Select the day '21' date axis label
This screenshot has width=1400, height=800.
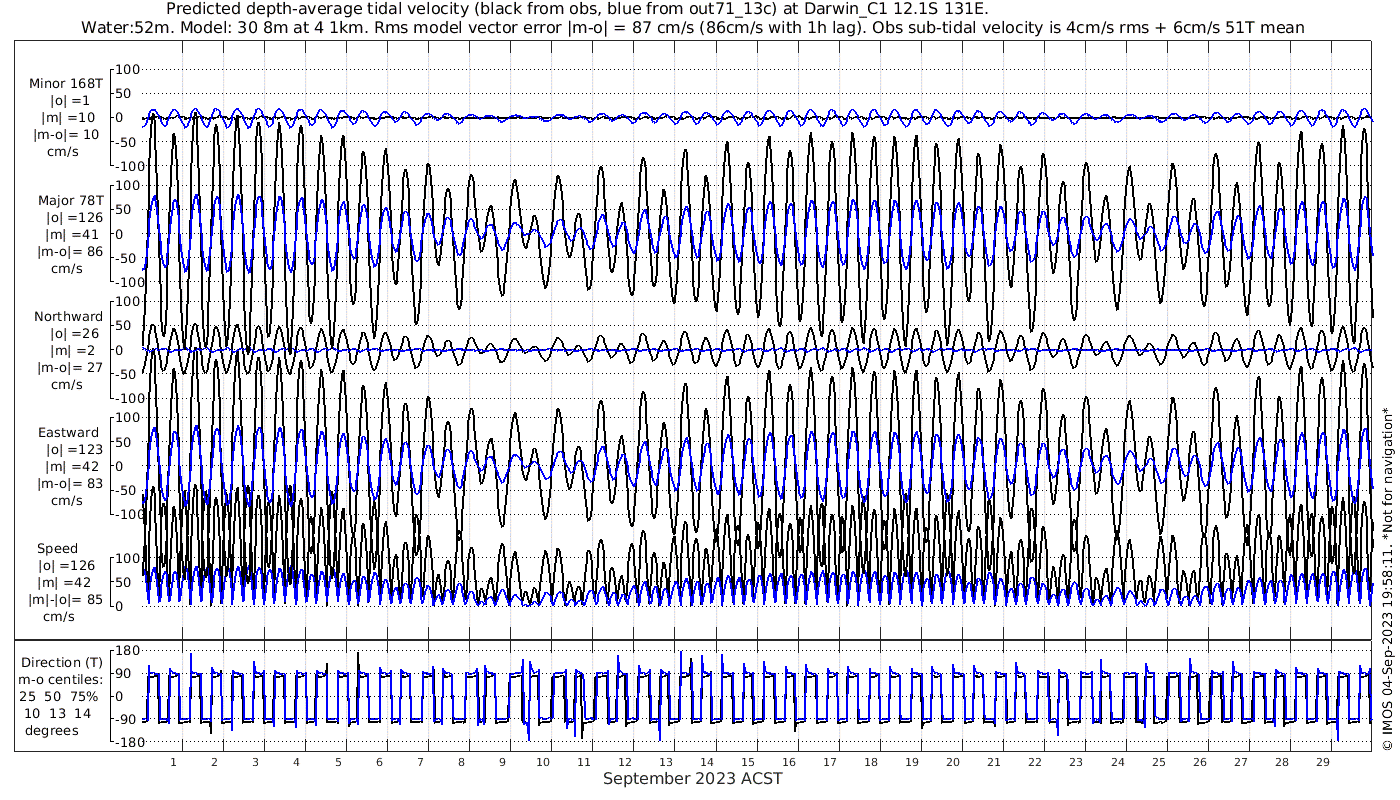994,762
